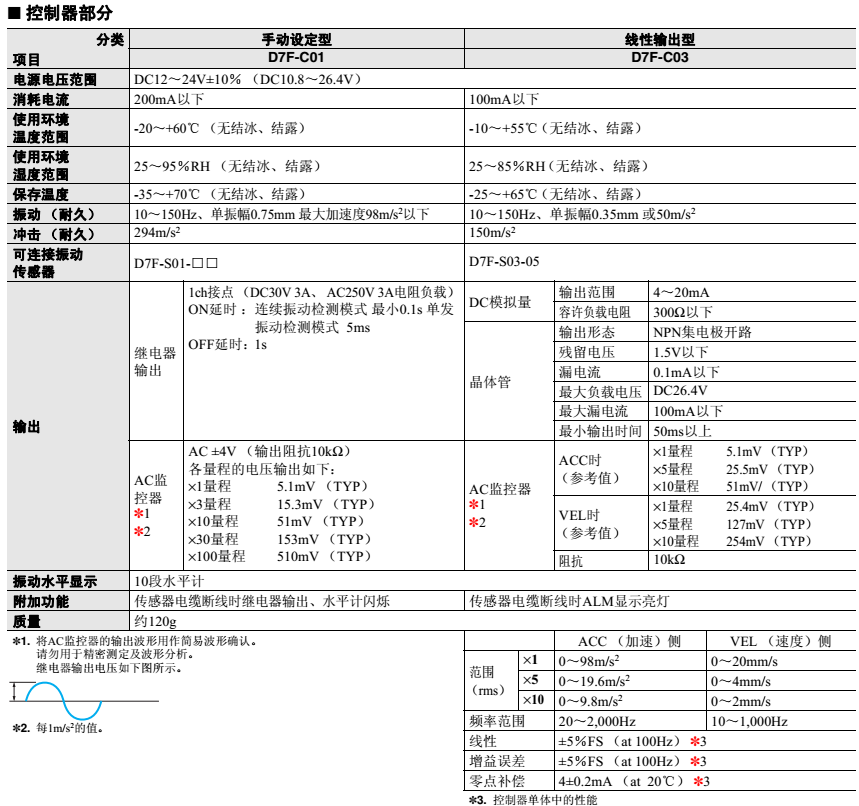This screenshot has height=806, width=859.
Task: Click red asterisk 1 under D7F-C01 AC监控器
Action: [x=139, y=513]
